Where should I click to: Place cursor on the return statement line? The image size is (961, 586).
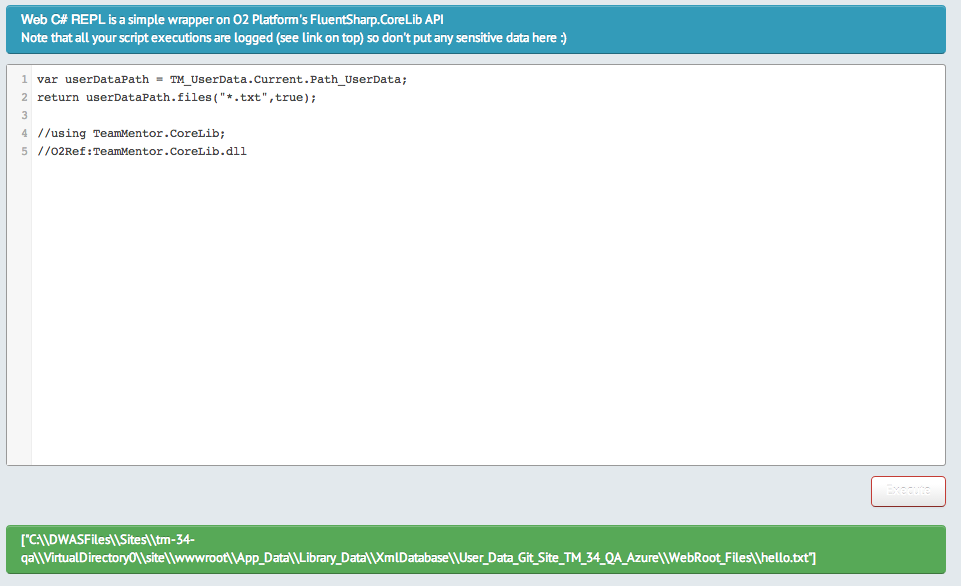tap(176, 97)
